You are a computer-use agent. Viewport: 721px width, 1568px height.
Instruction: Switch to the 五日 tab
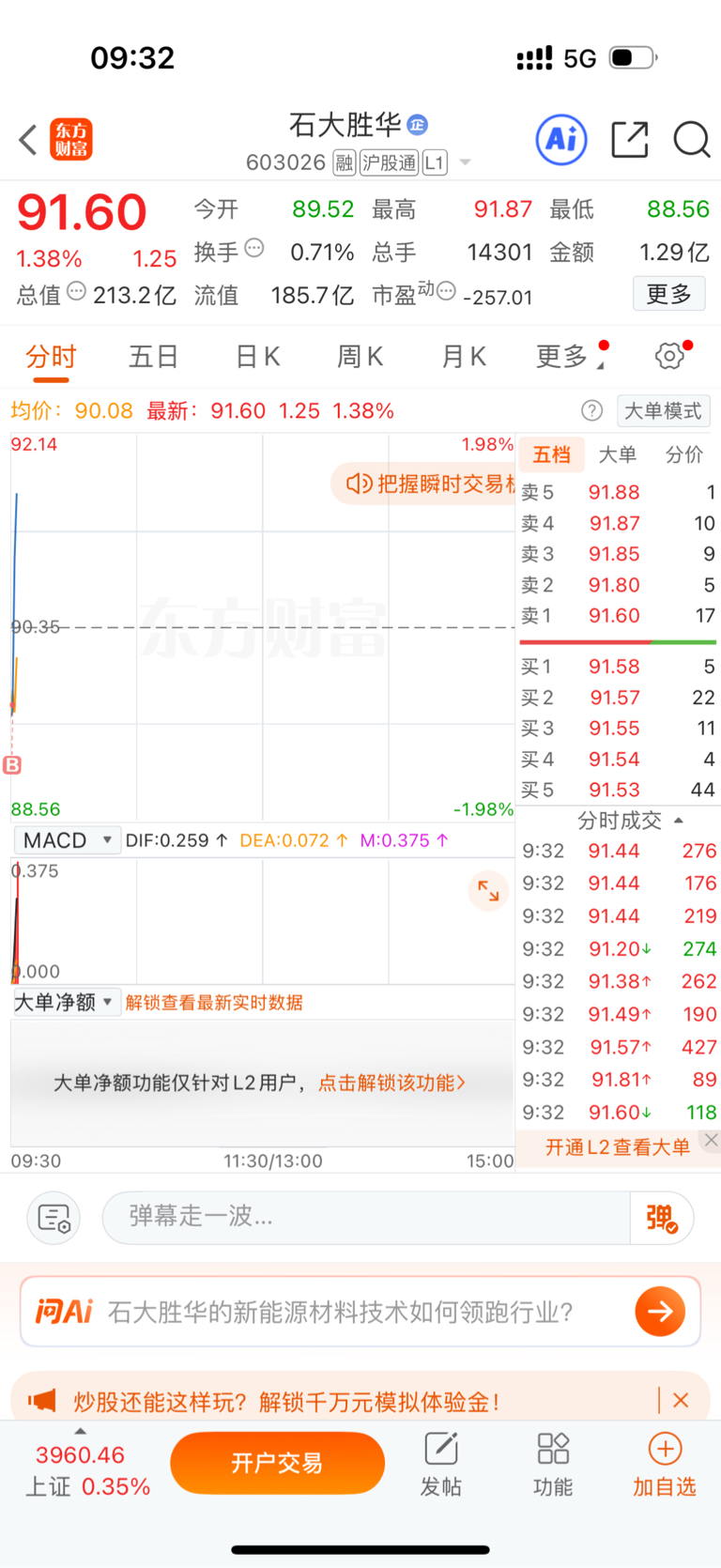(154, 357)
